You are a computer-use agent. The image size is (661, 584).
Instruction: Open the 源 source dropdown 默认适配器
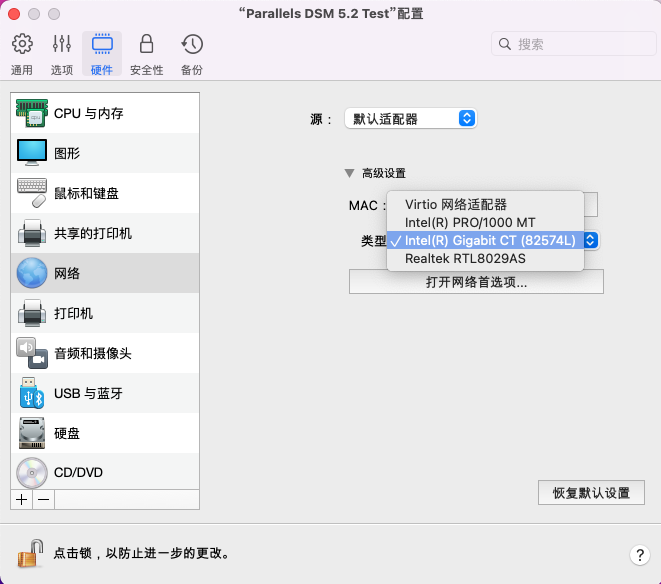pyautogui.click(x=411, y=118)
